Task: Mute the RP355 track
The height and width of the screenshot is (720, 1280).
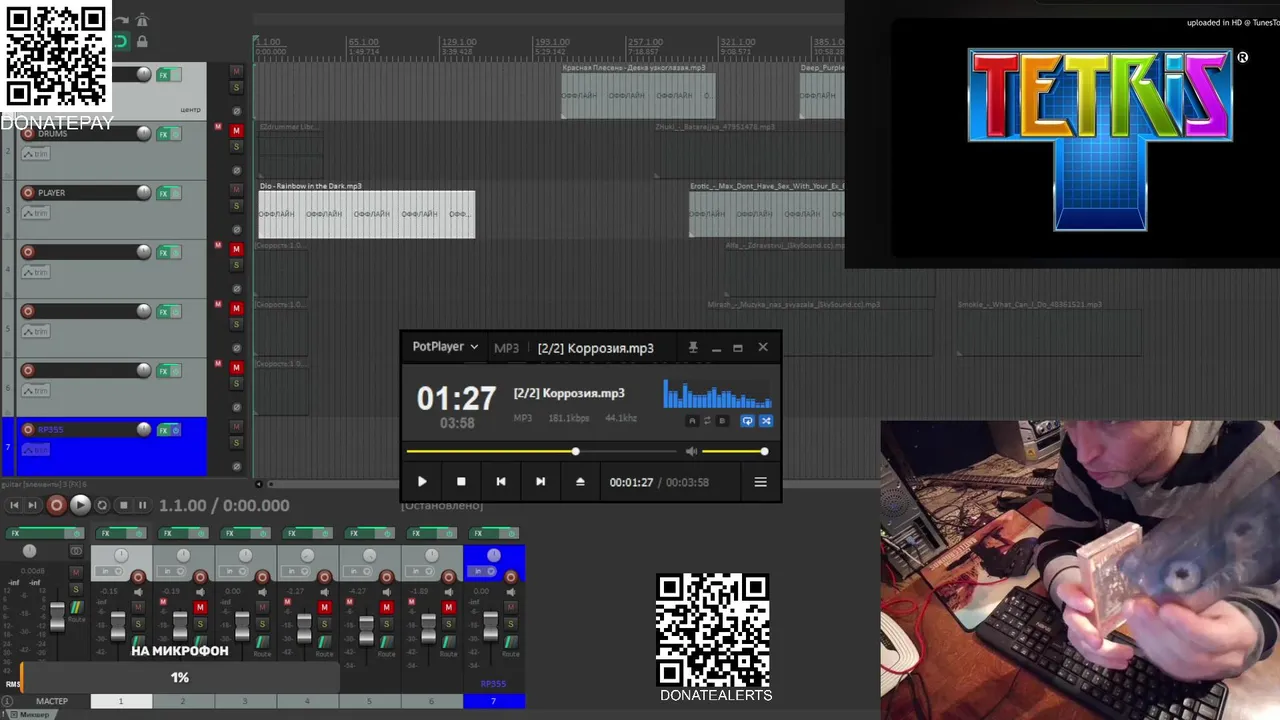Action: tap(237, 427)
